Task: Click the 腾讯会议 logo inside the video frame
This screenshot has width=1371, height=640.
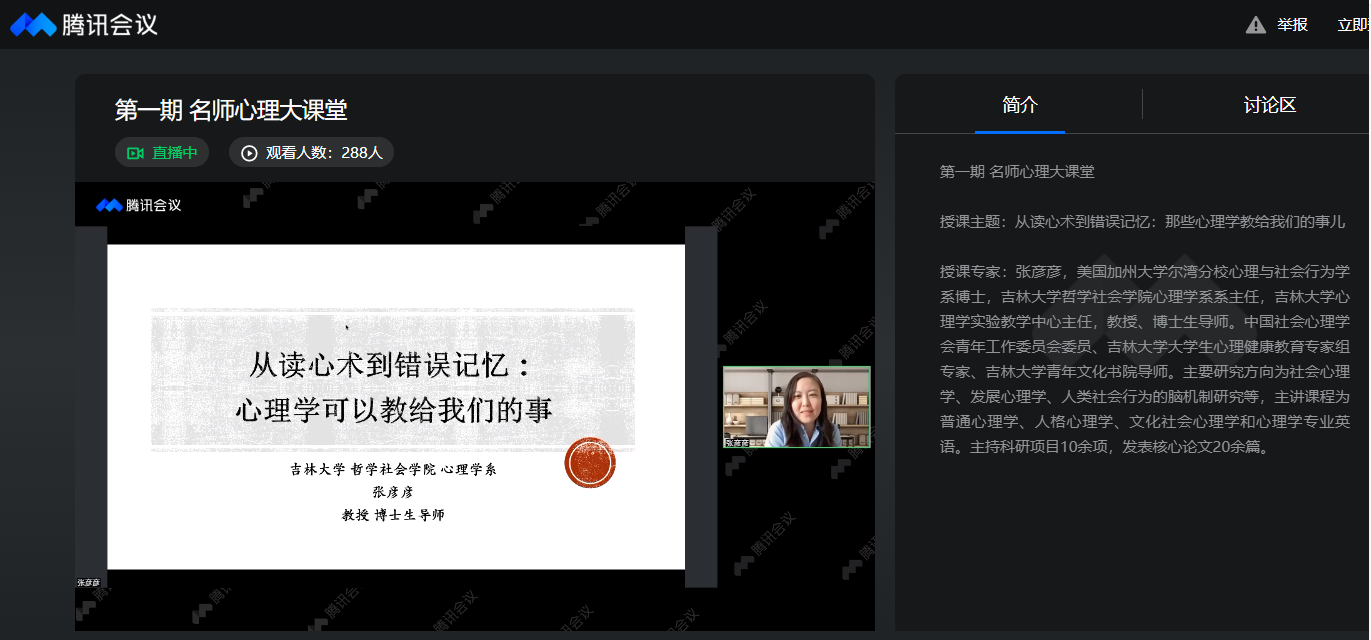Action: pos(139,205)
